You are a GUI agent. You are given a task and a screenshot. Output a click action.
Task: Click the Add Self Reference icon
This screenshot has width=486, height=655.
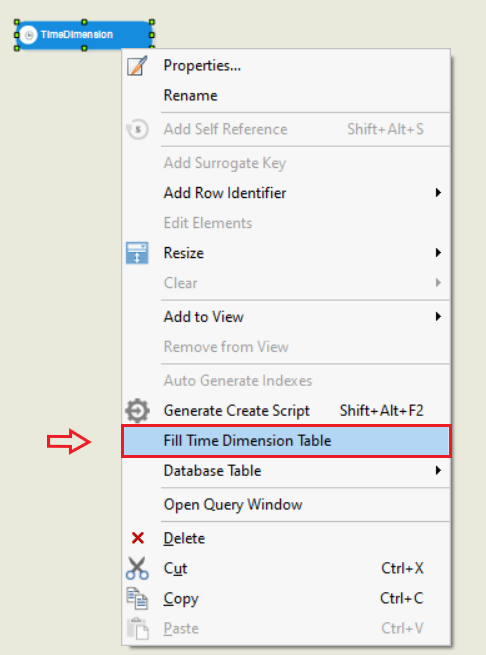(x=137, y=129)
